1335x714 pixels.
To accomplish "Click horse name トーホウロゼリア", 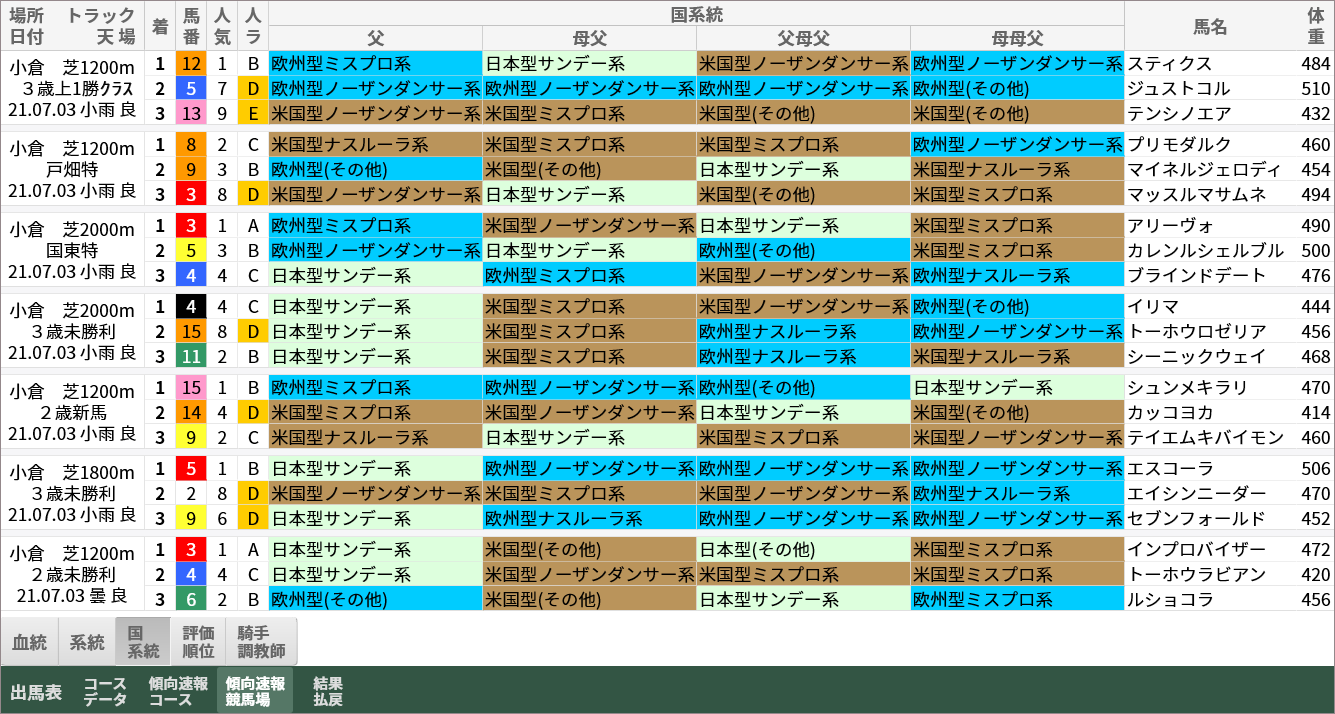I will 1197,331.
